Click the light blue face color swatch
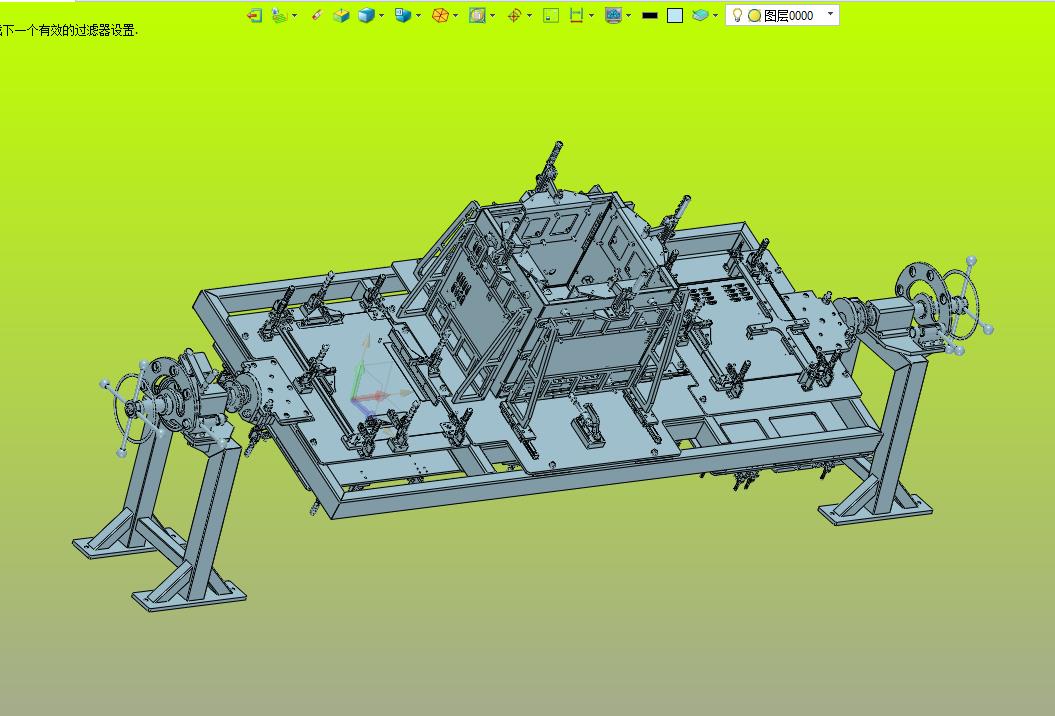The image size is (1055, 716). pyautogui.click(x=675, y=15)
